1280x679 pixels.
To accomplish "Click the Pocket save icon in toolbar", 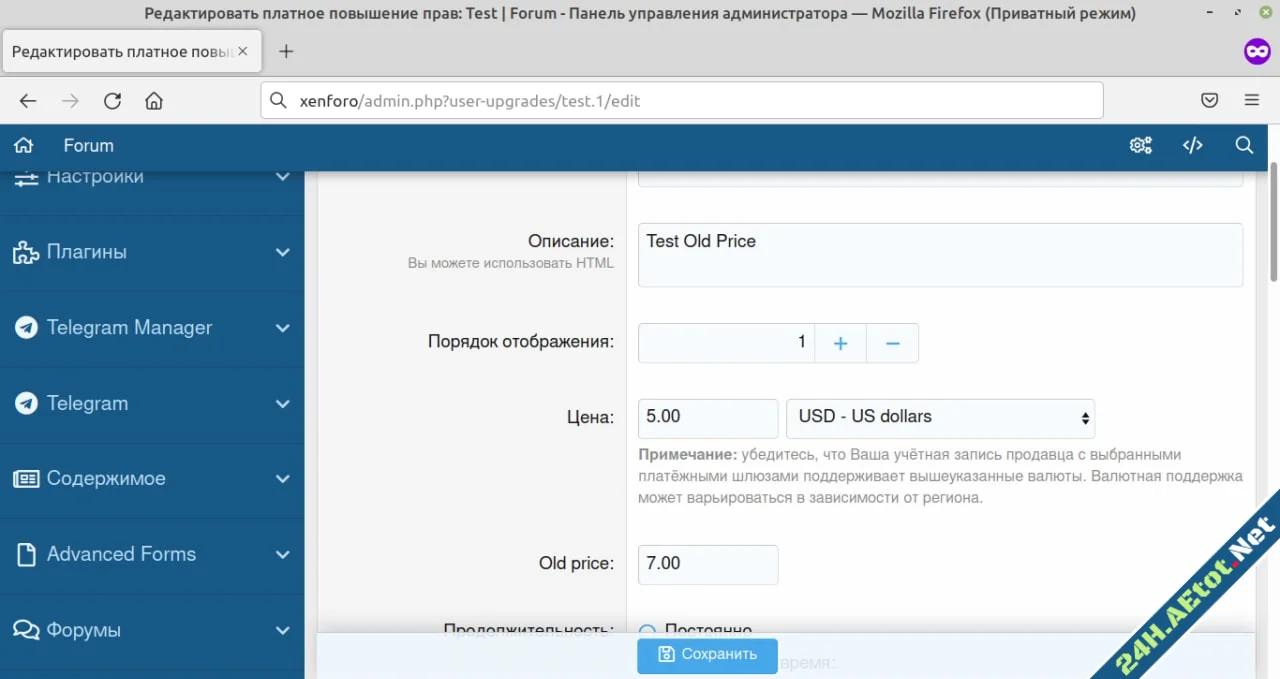I will [1209, 100].
